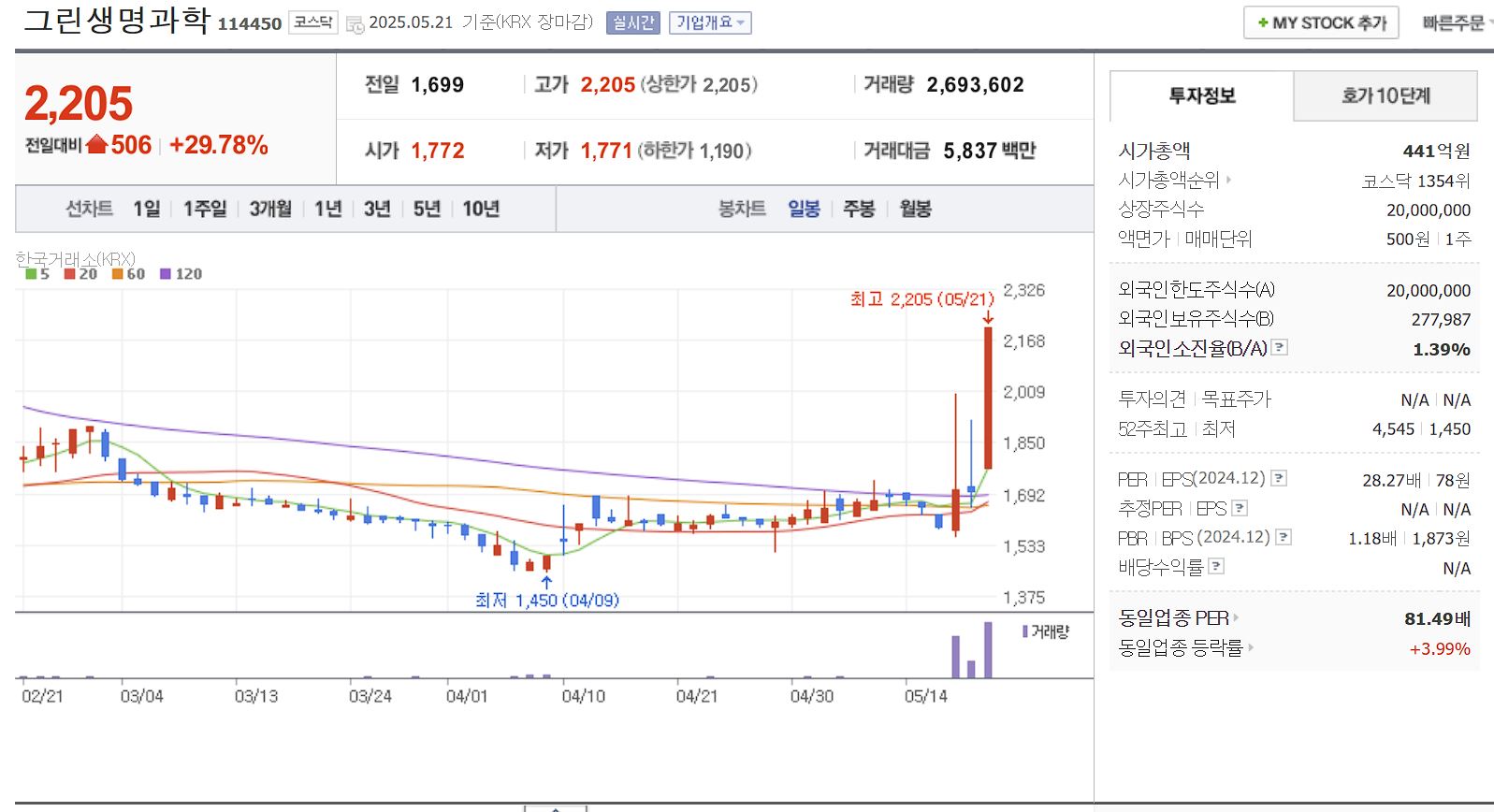Click the +29.78% change figure

point(219,145)
